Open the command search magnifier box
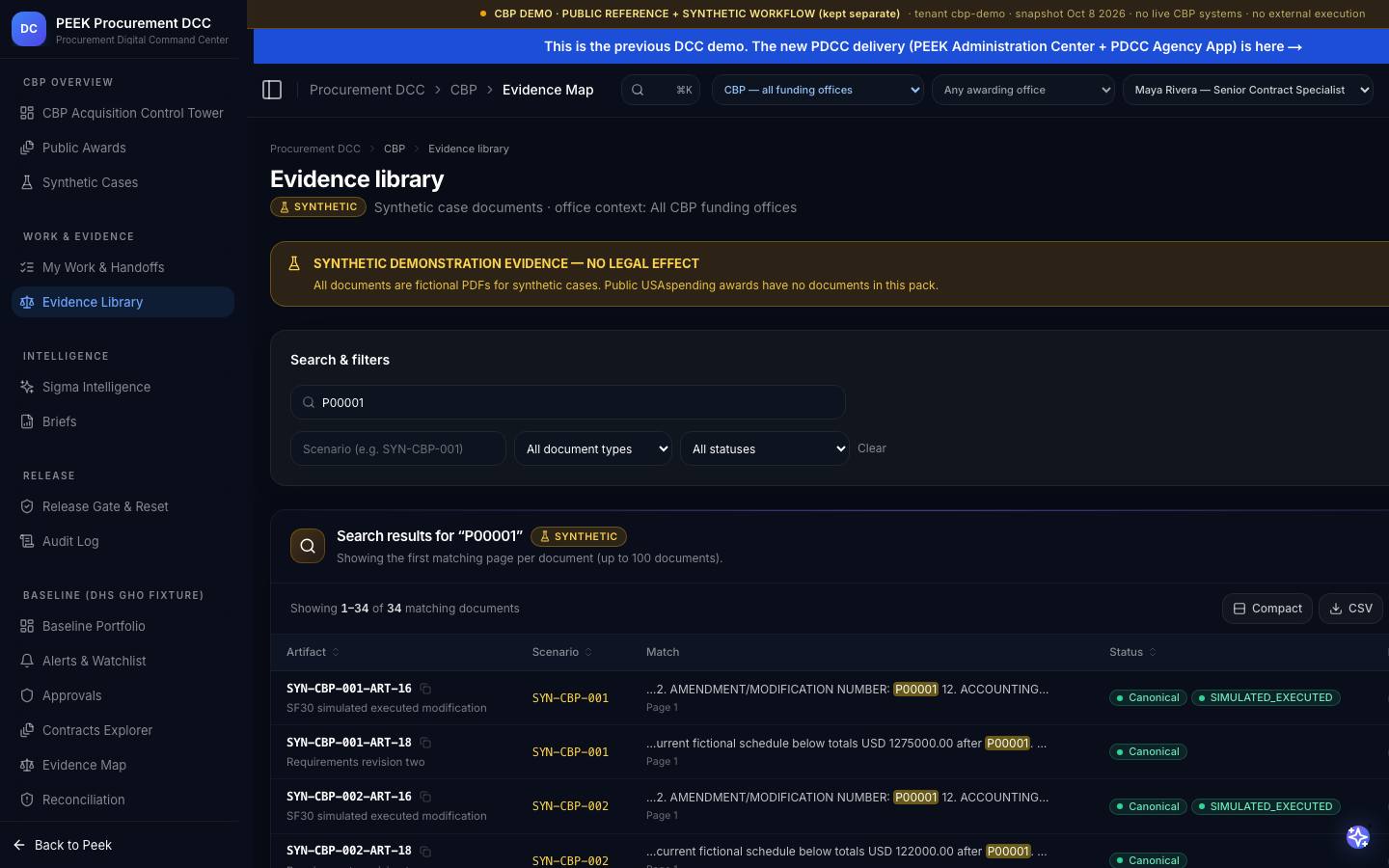1389x868 pixels. coord(661,90)
